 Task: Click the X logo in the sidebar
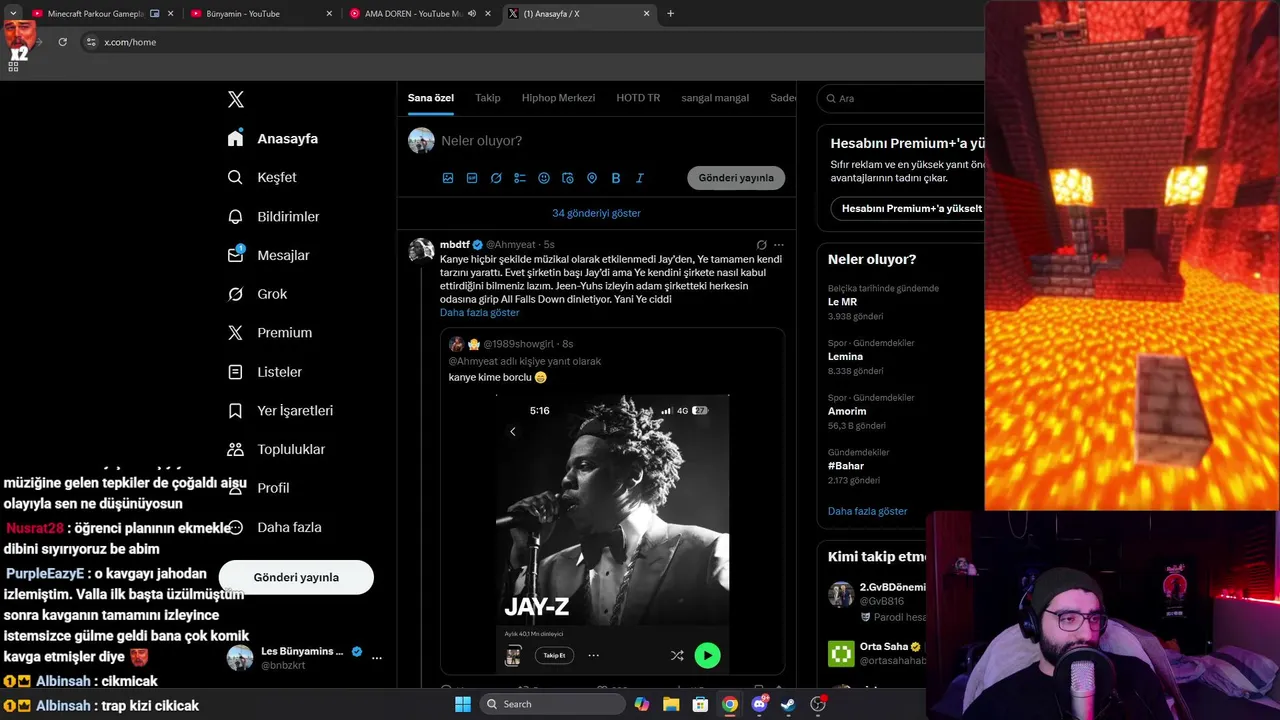(236, 99)
